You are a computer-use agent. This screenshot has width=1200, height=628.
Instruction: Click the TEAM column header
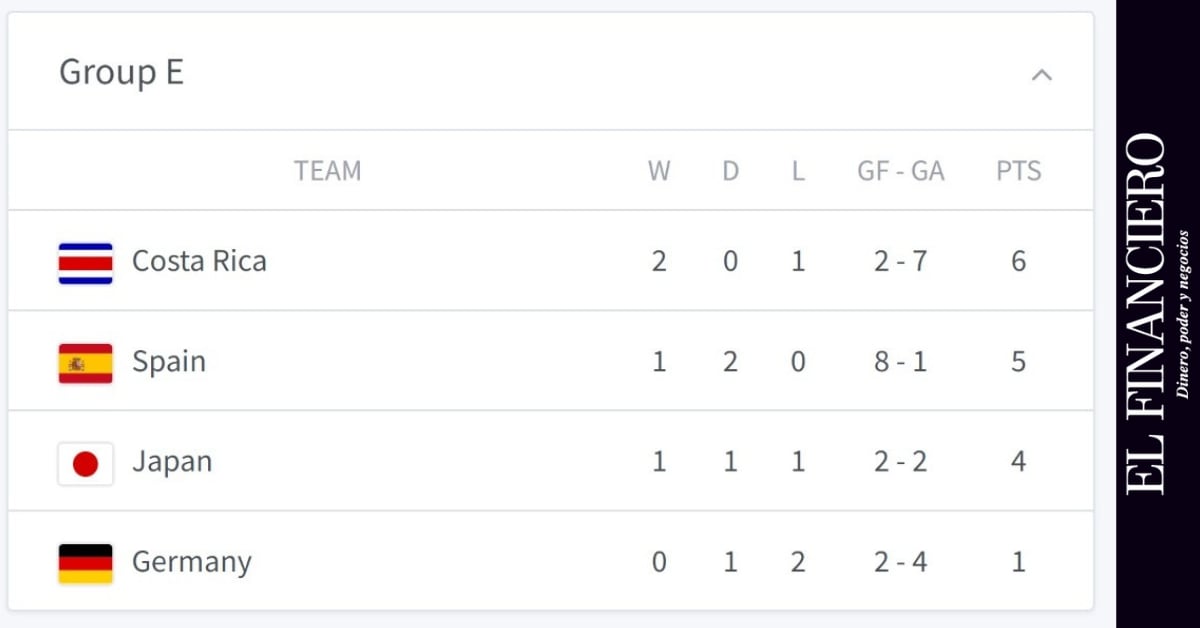[327, 171]
